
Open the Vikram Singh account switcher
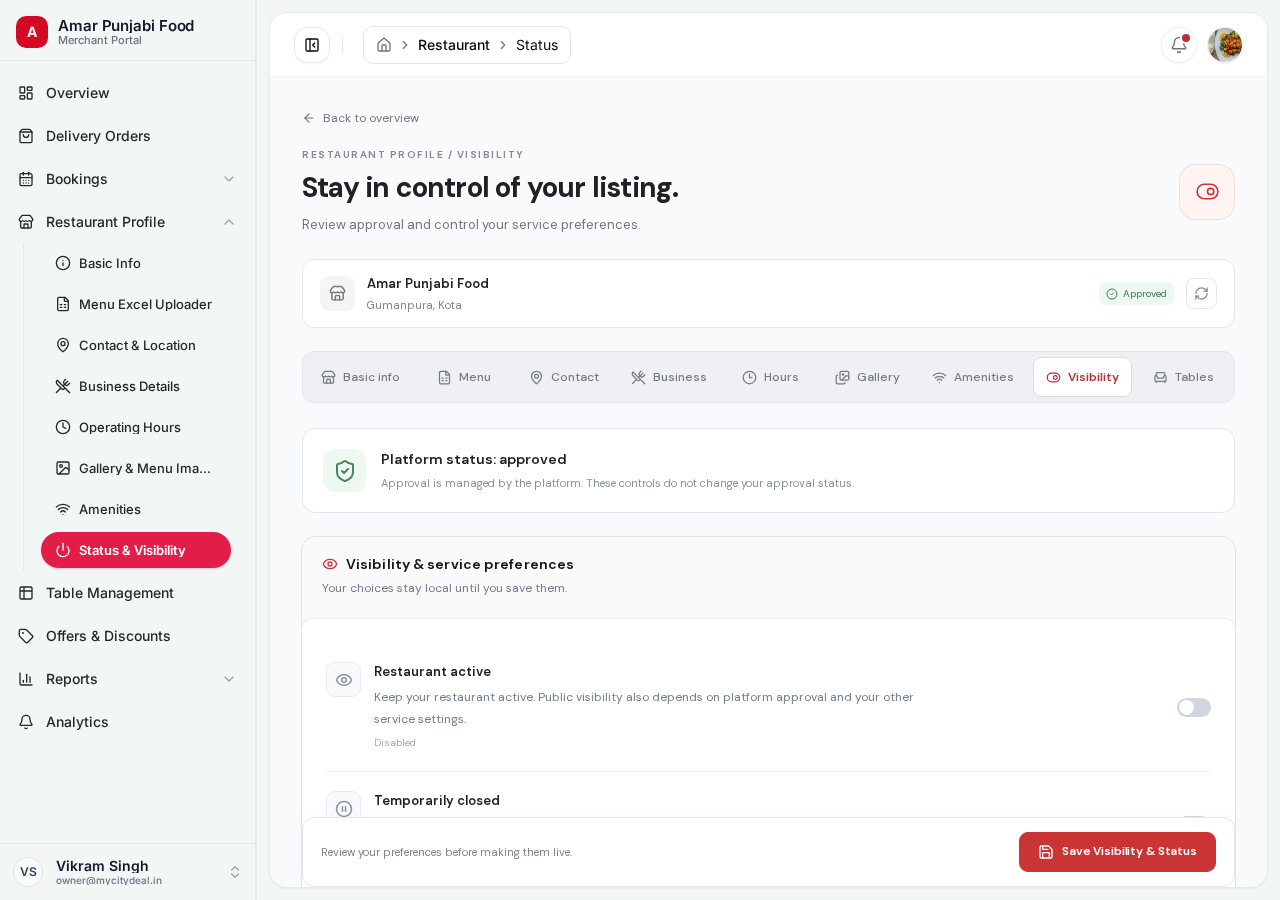128,872
